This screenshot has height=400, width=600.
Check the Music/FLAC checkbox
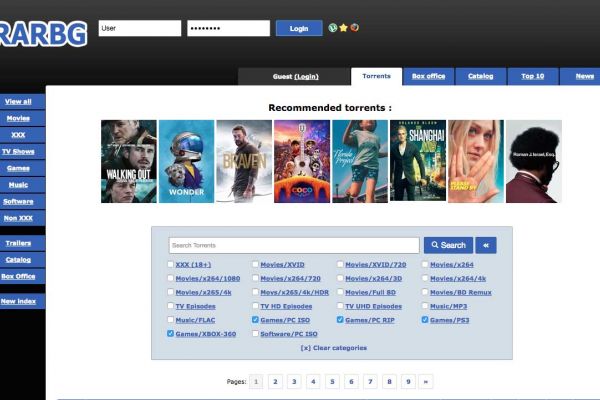(x=170, y=319)
